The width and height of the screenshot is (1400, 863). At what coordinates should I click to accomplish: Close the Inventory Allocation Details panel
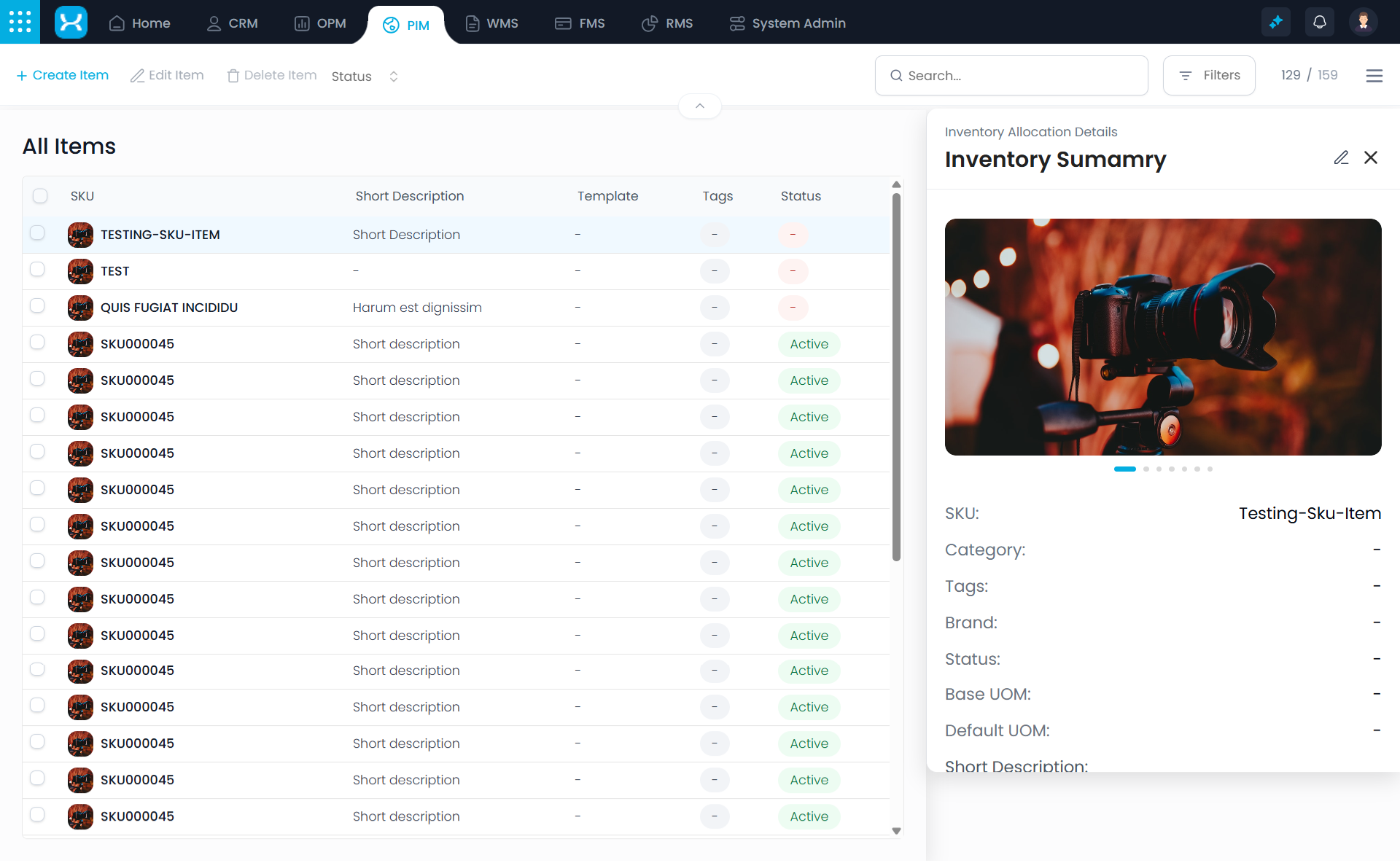point(1371,157)
